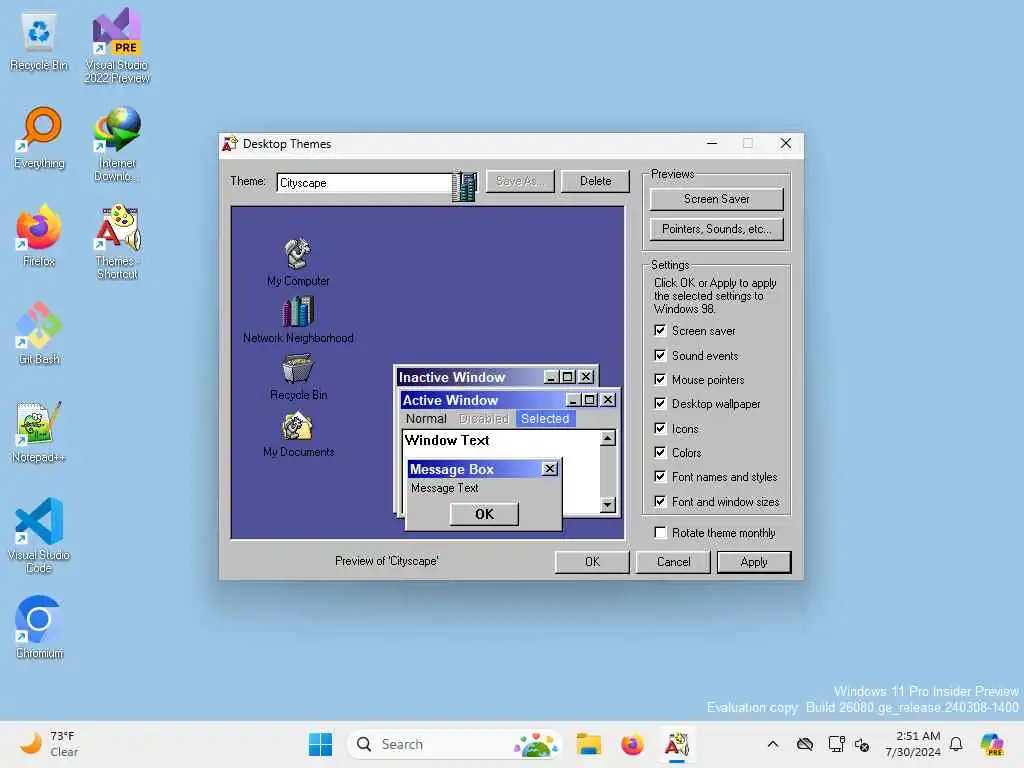Click the preview scrollbar up arrow
Screen dimensions: 1024x768
(607, 438)
